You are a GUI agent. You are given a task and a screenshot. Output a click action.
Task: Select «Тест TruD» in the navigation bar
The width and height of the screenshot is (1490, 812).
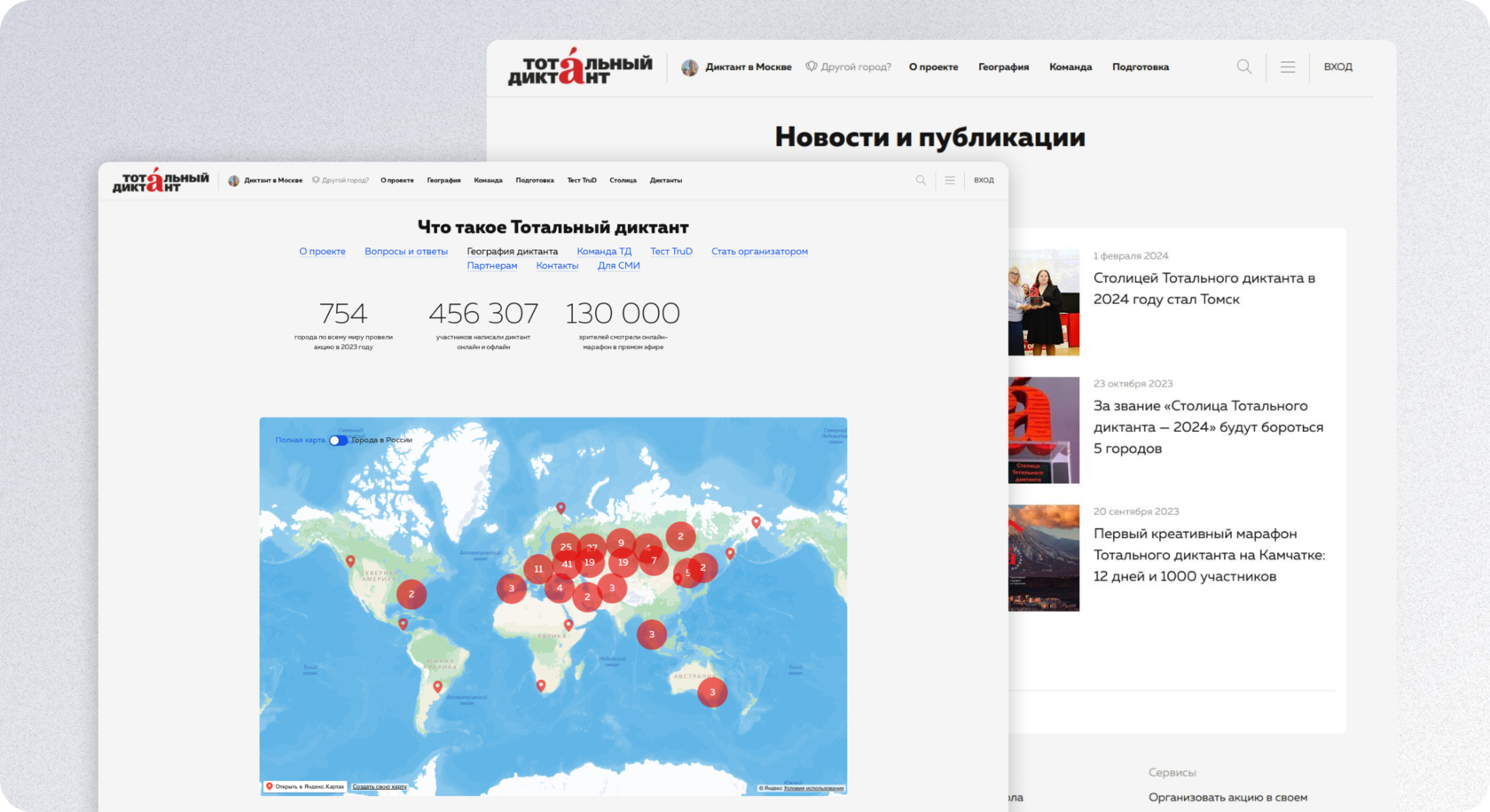click(x=581, y=180)
